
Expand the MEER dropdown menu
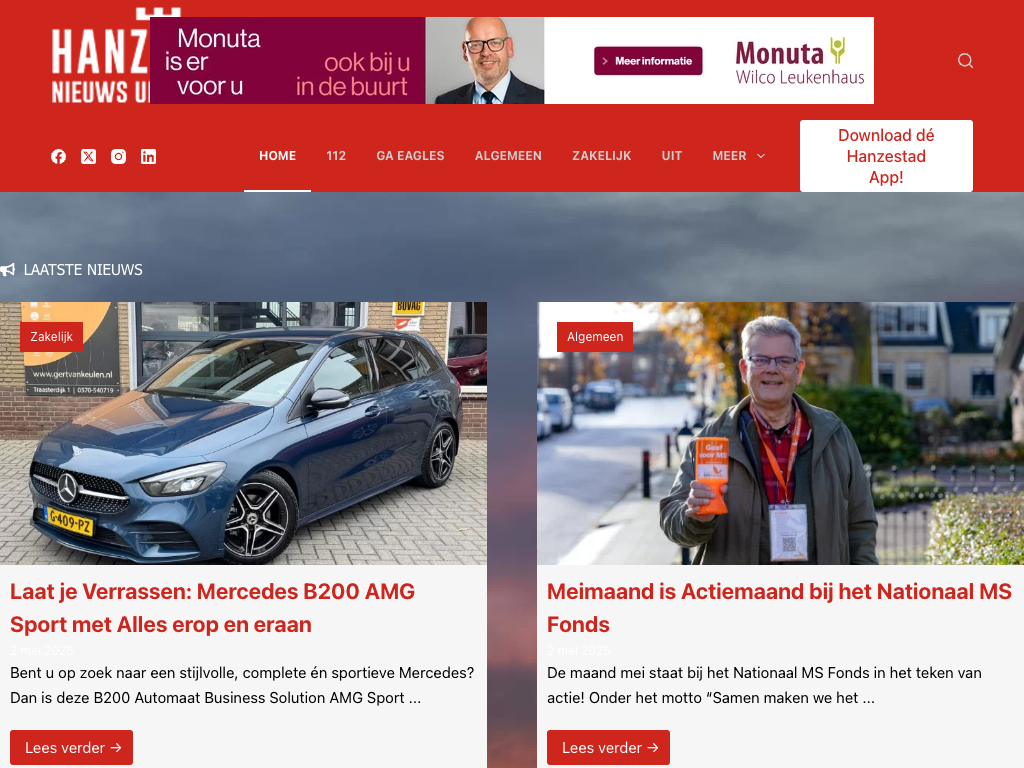(x=738, y=156)
